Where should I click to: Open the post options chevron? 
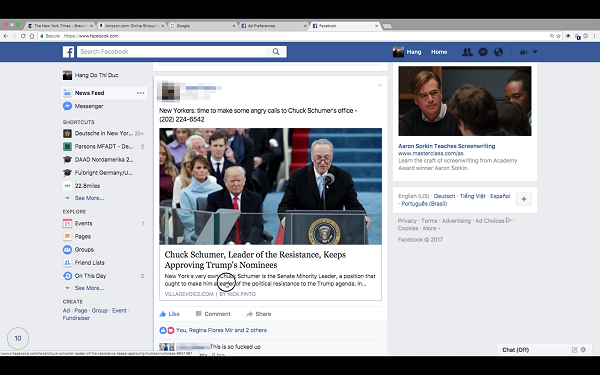tap(379, 85)
